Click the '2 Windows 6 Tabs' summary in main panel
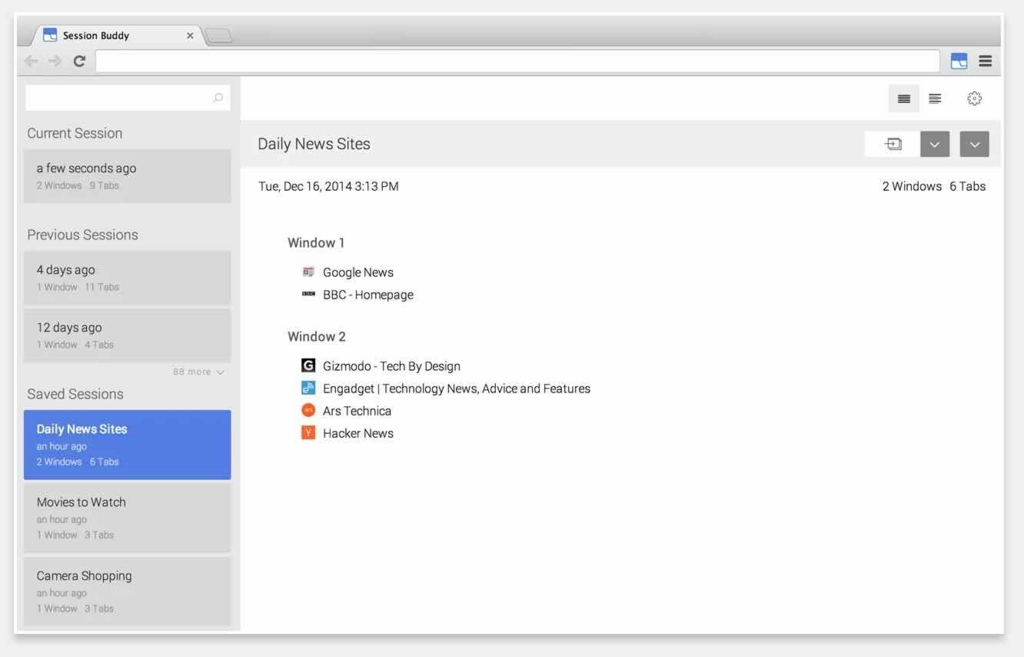Screen dimensions: 1024x657 934,187
